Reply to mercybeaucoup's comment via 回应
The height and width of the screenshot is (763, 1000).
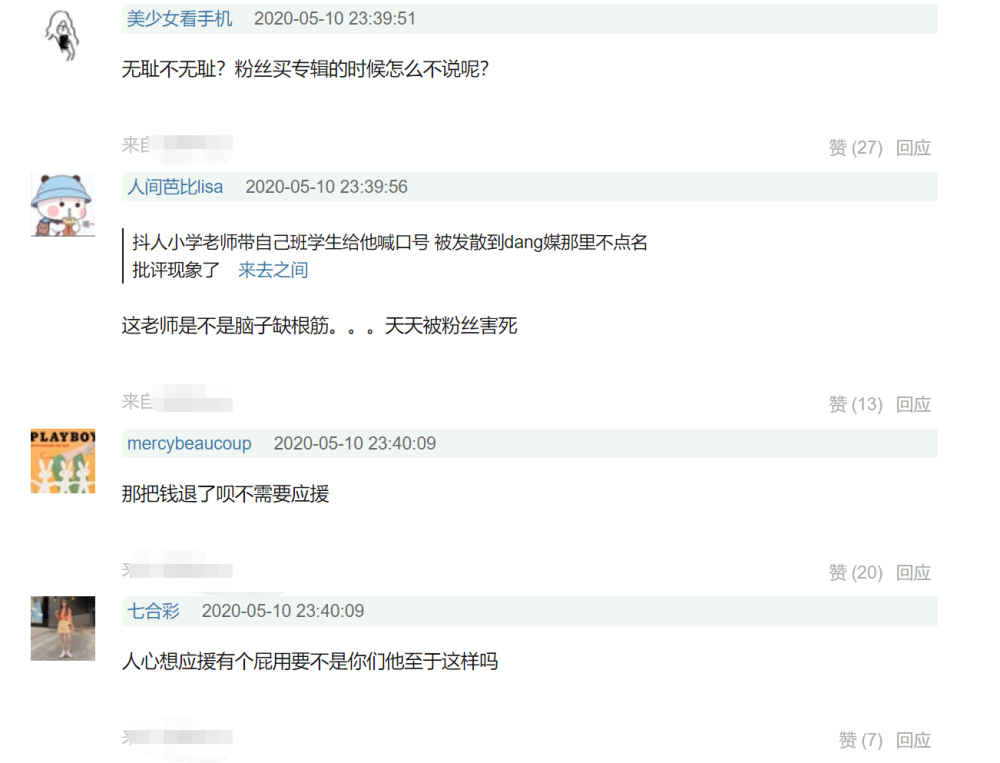coord(913,573)
